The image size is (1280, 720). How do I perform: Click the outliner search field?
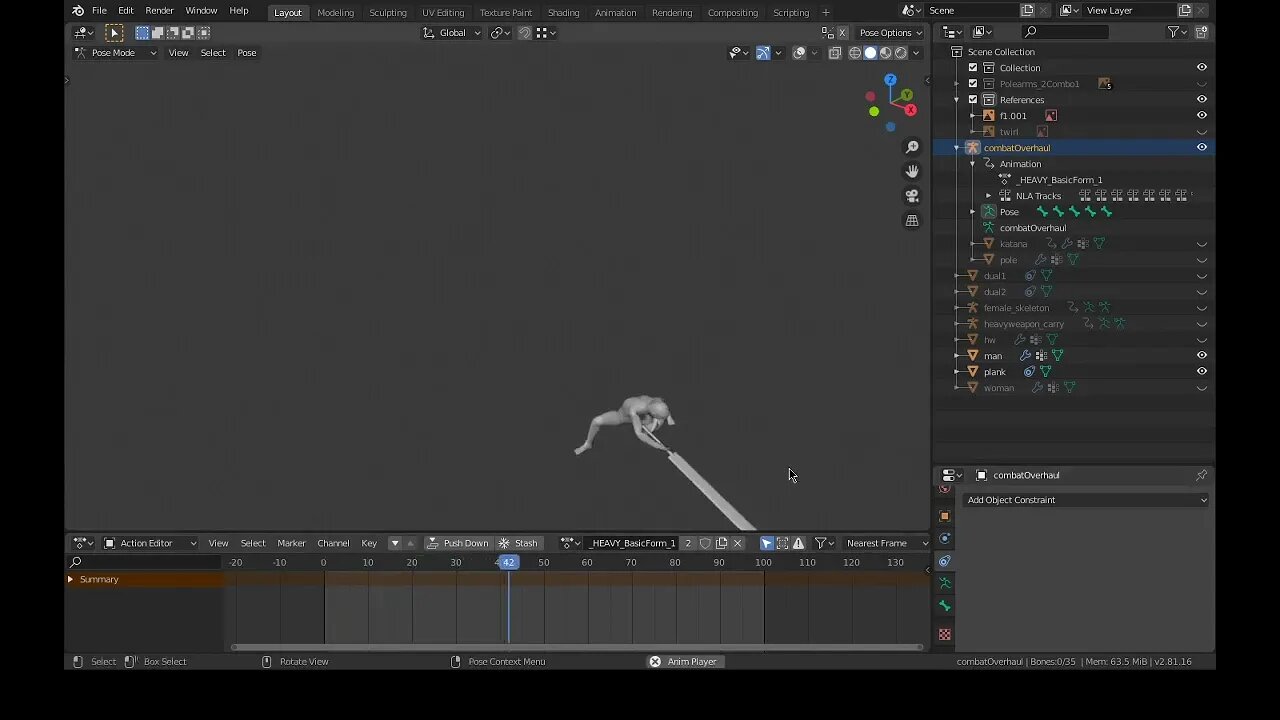[1064, 32]
